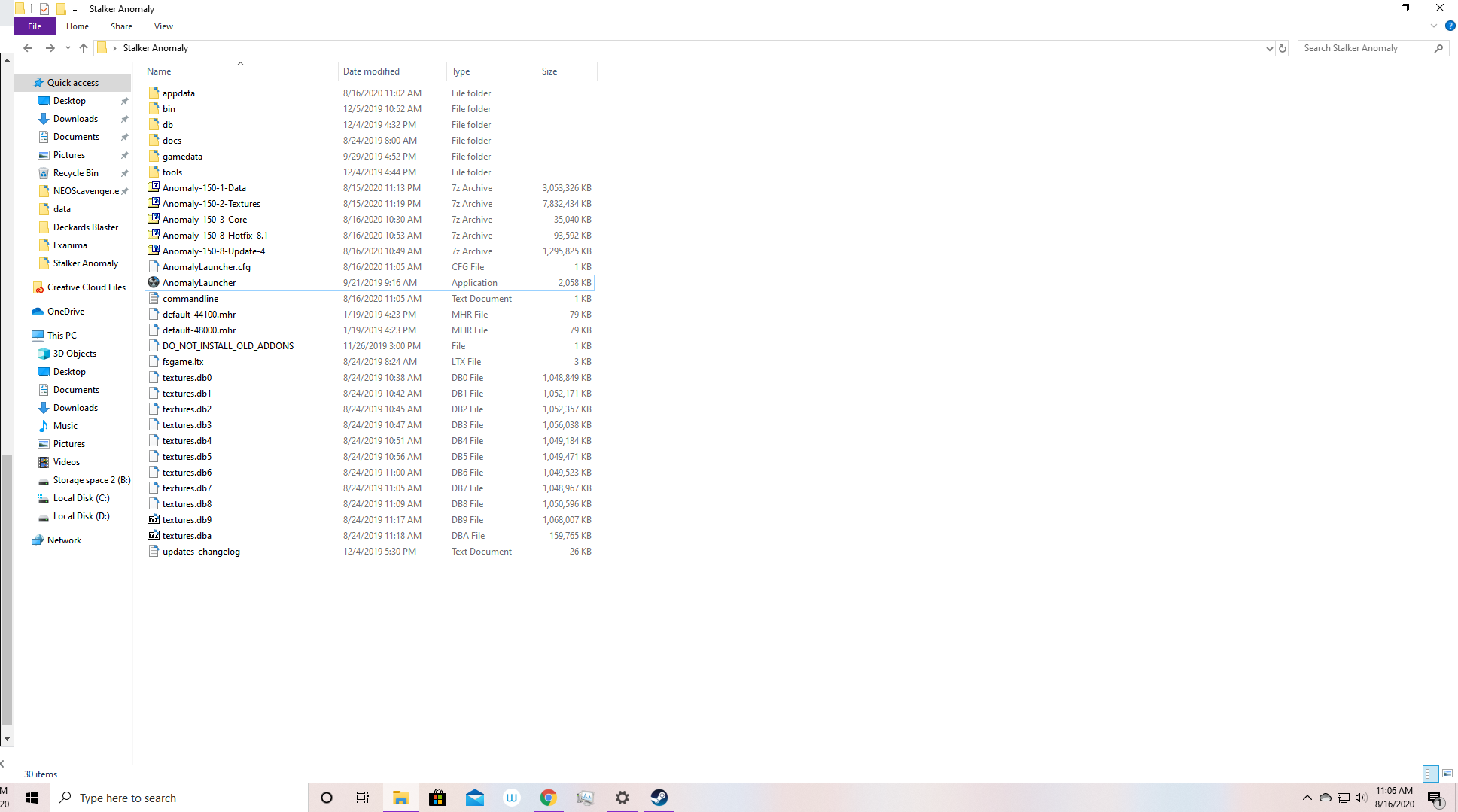Click the Forward navigation arrow

(x=50, y=48)
